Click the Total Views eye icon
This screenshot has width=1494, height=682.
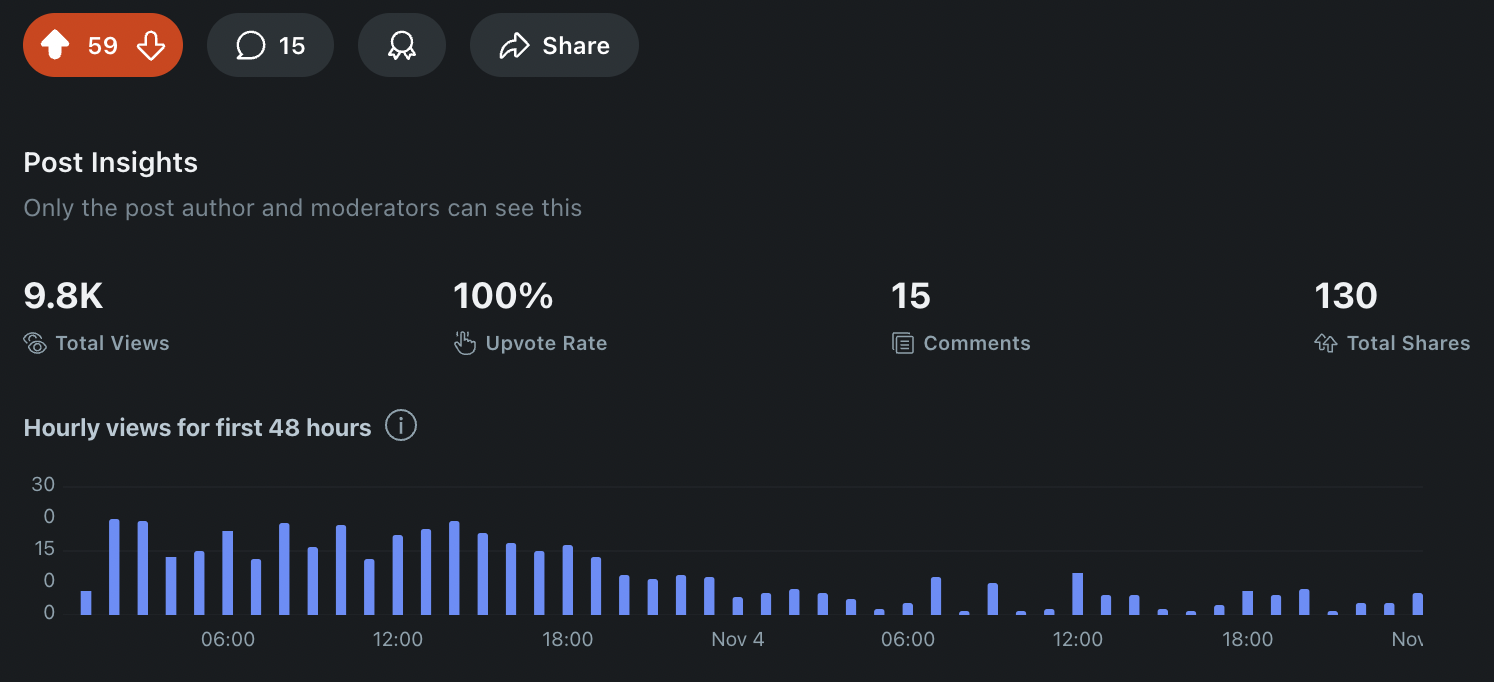(35, 344)
